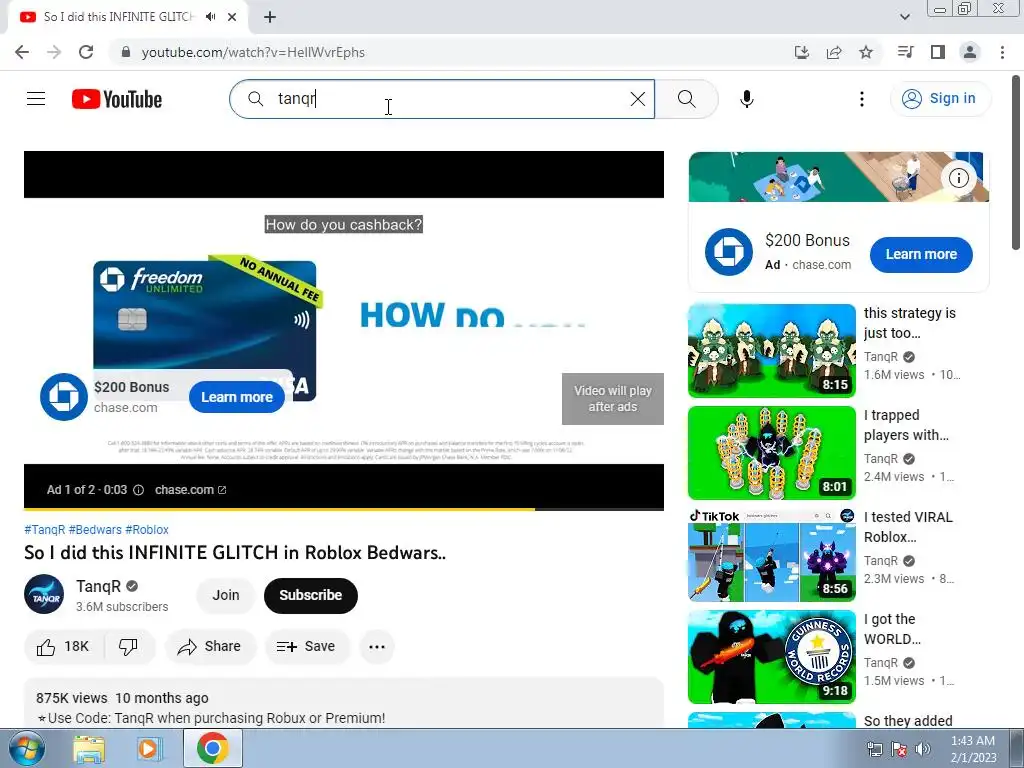Click the search magnifier button

[686, 99]
